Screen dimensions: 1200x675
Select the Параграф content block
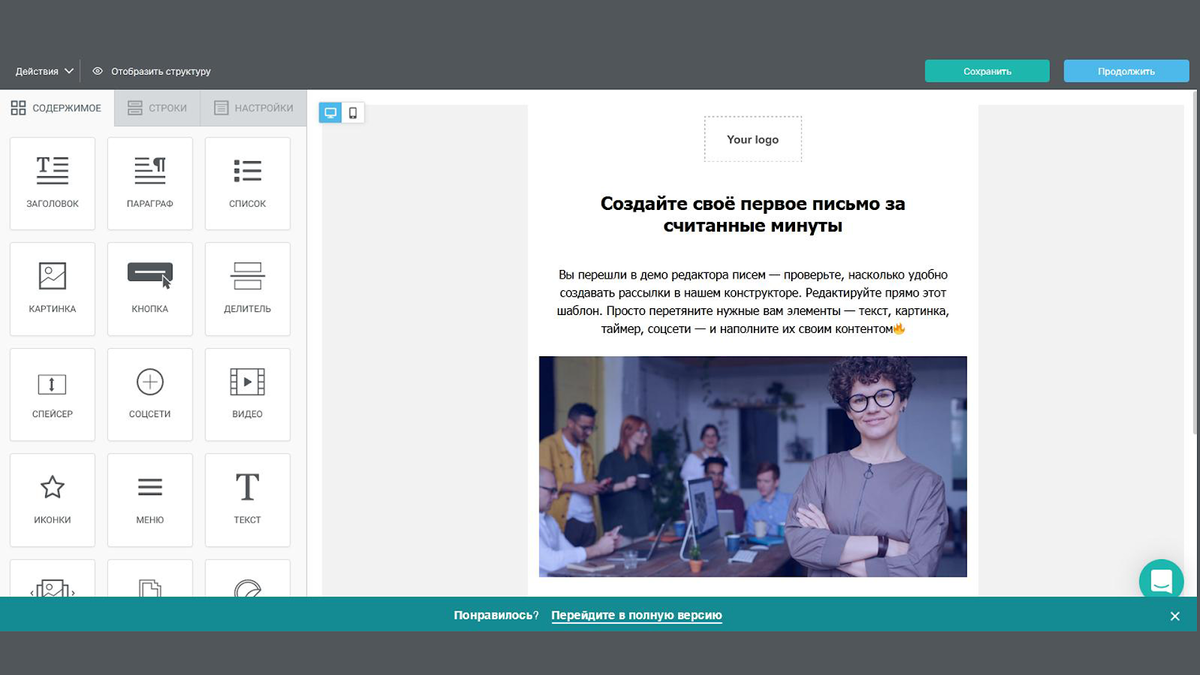150,183
